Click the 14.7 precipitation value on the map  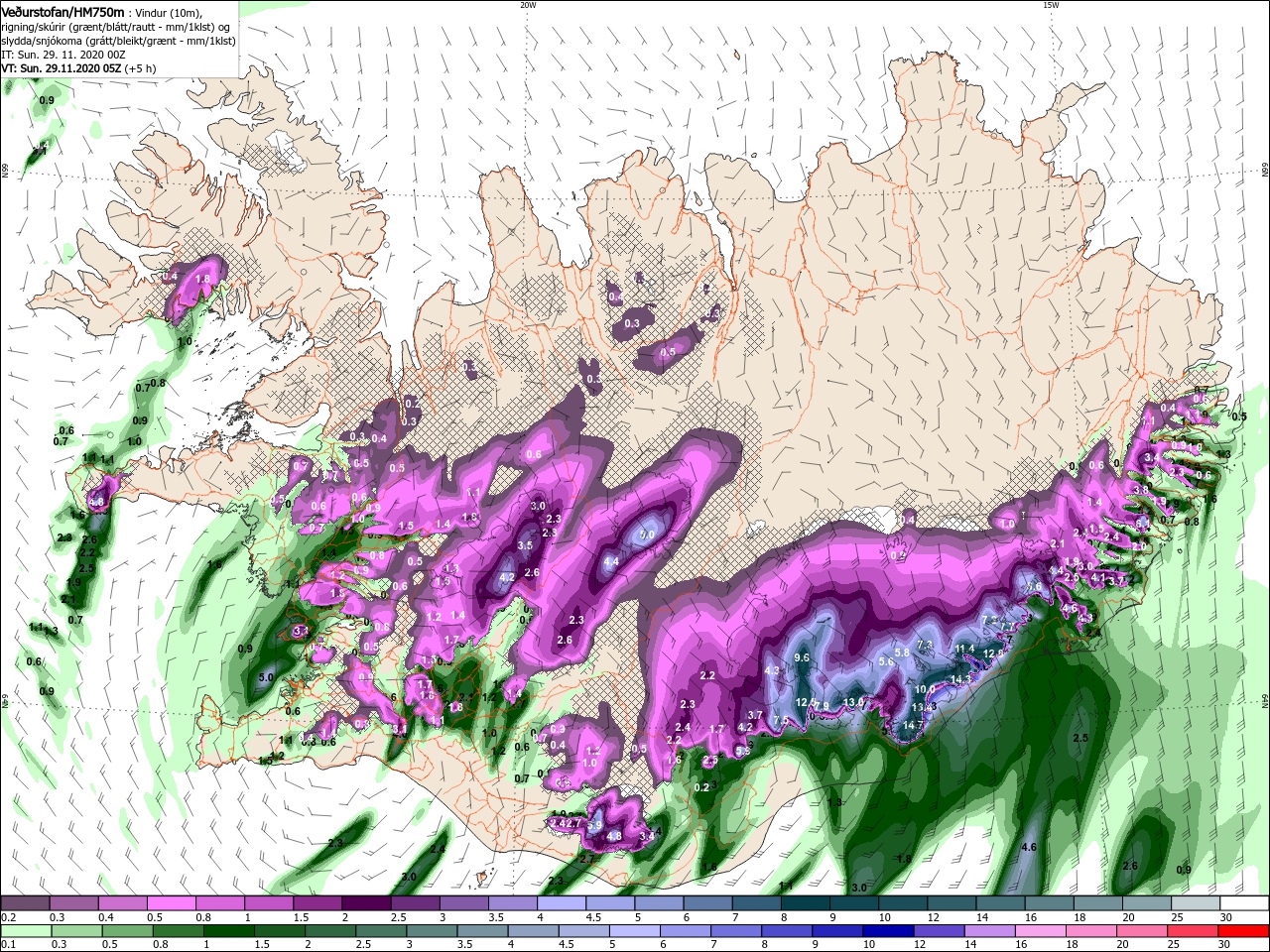[914, 725]
